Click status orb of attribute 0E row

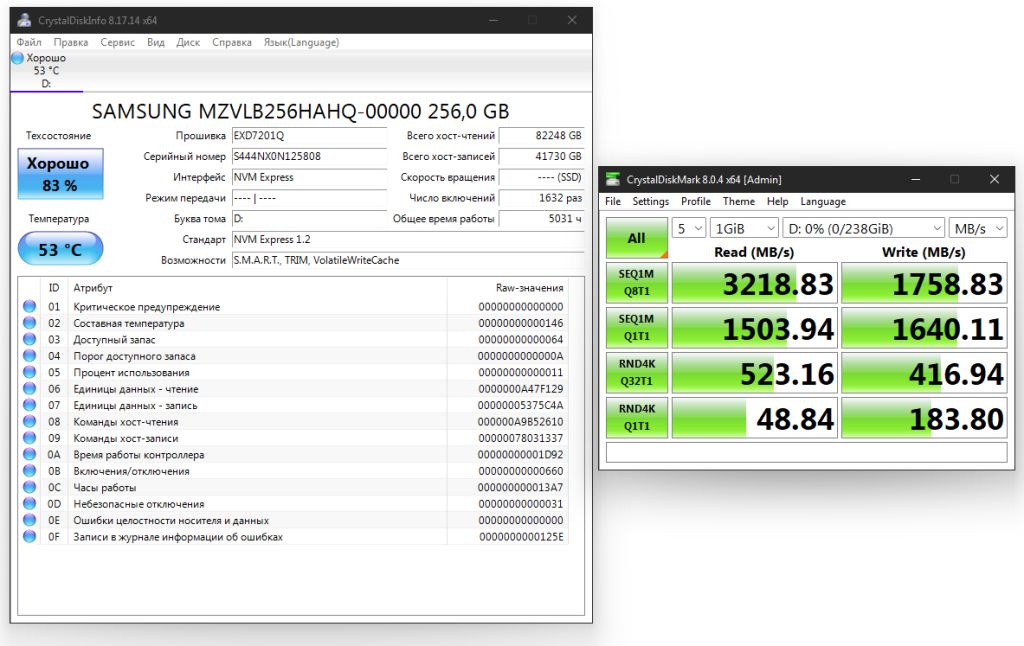tap(29, 520)
